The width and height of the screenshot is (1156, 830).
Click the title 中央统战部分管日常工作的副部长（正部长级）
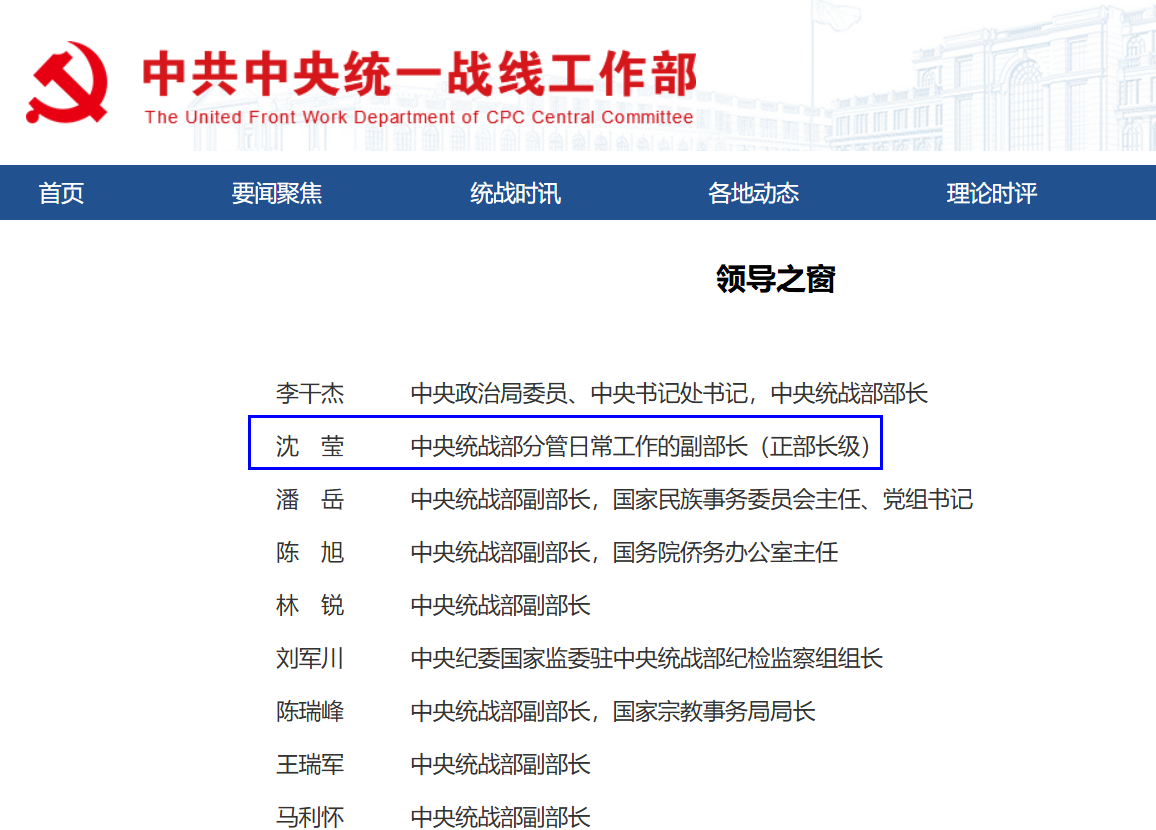[x=641, y=447]
